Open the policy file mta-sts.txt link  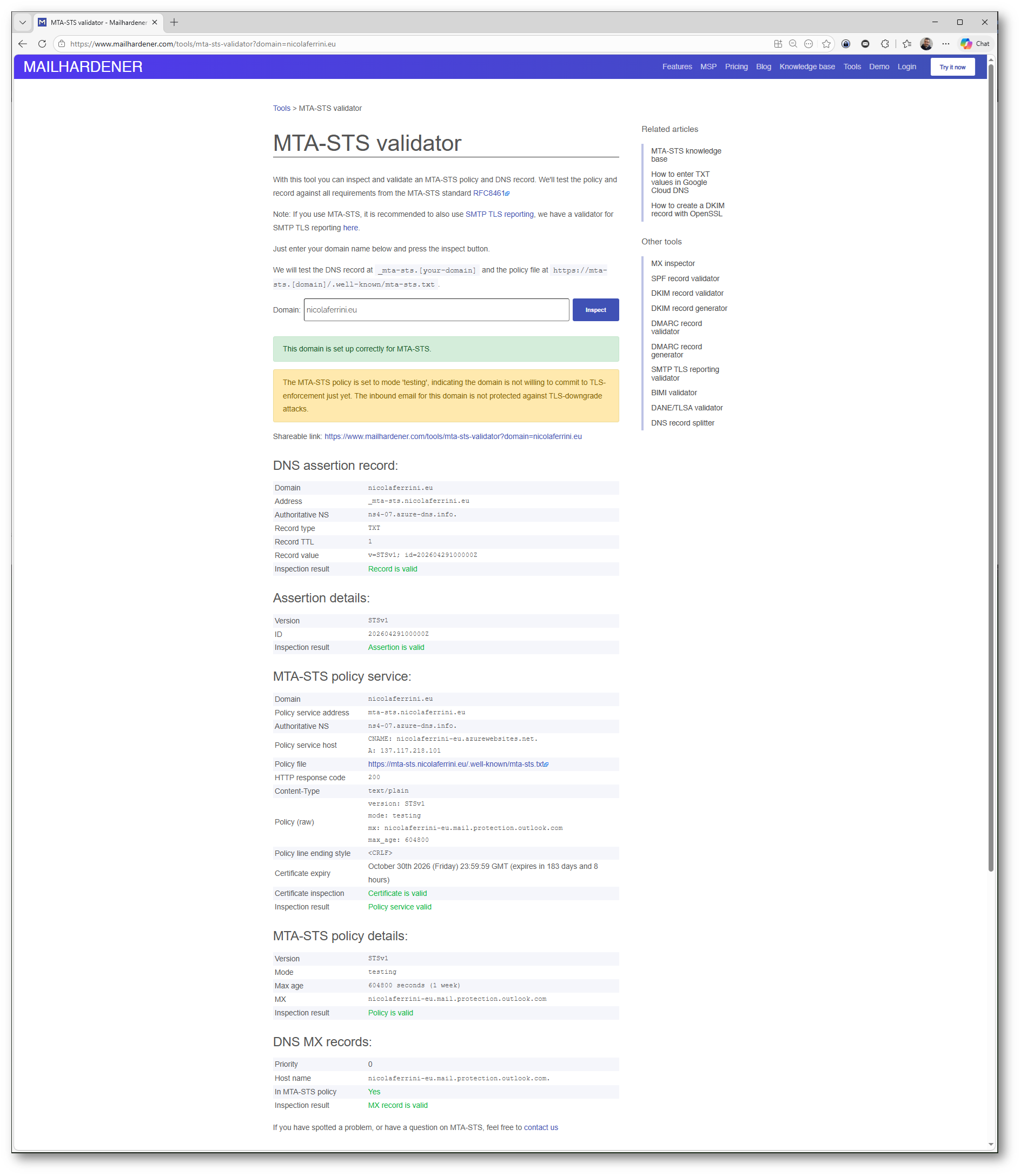point(458,764)
